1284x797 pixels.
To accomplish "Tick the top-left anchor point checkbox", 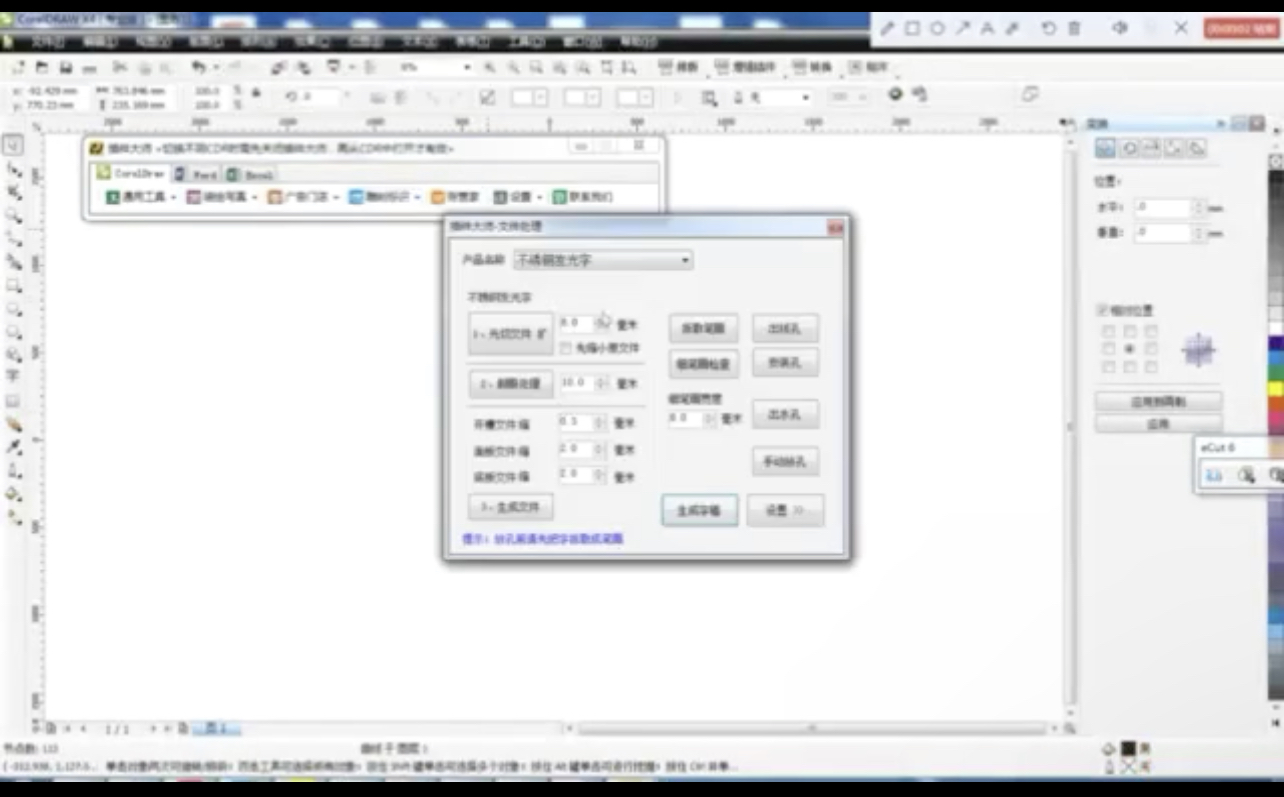I will [1108, 331].
